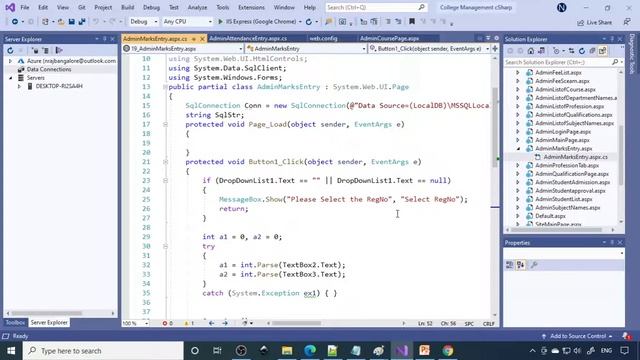Open the Button1_Click member dropdown
The height and width of the screenshot is (360, 640).
(429, 49)
